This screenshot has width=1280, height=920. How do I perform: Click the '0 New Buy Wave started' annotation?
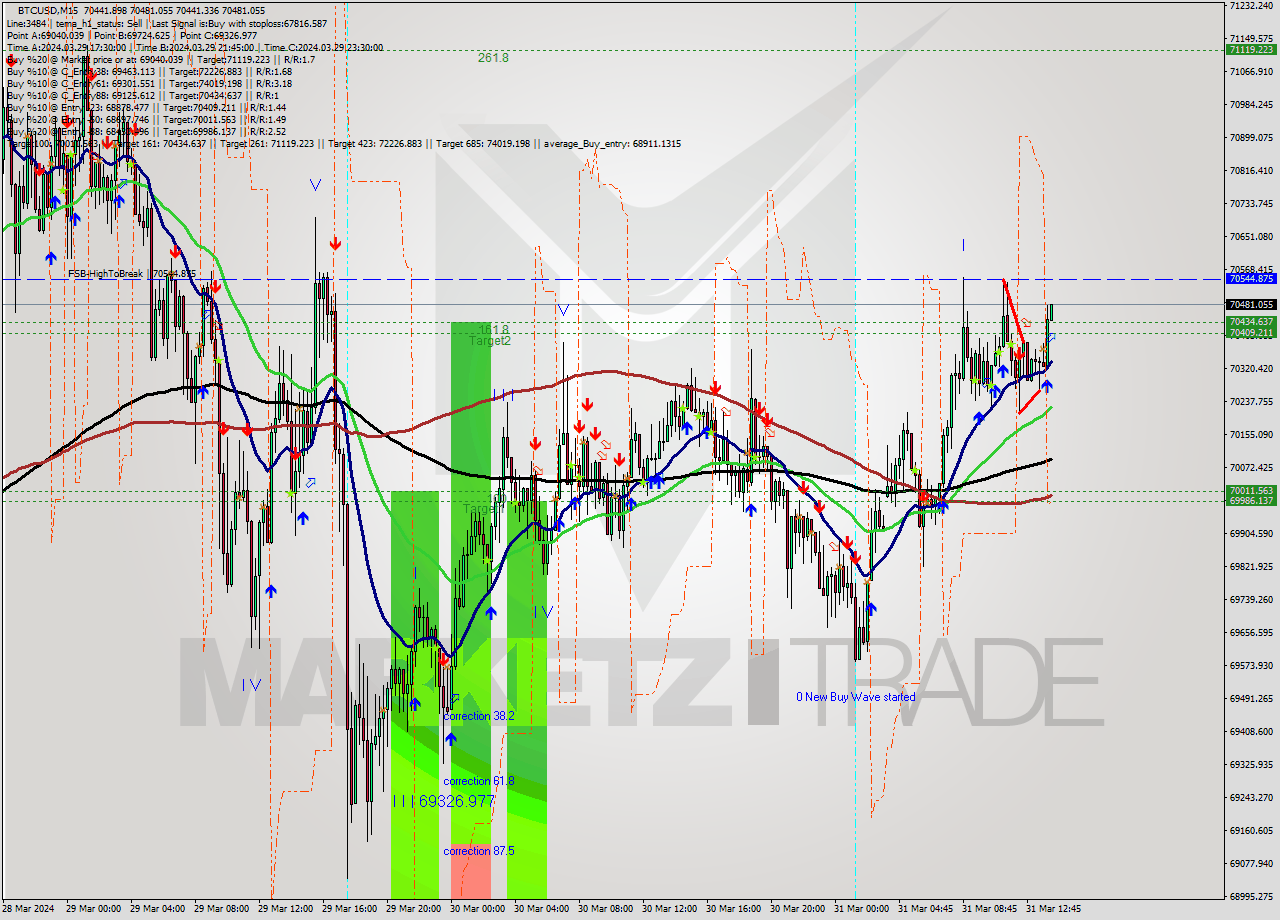(855, 697)
